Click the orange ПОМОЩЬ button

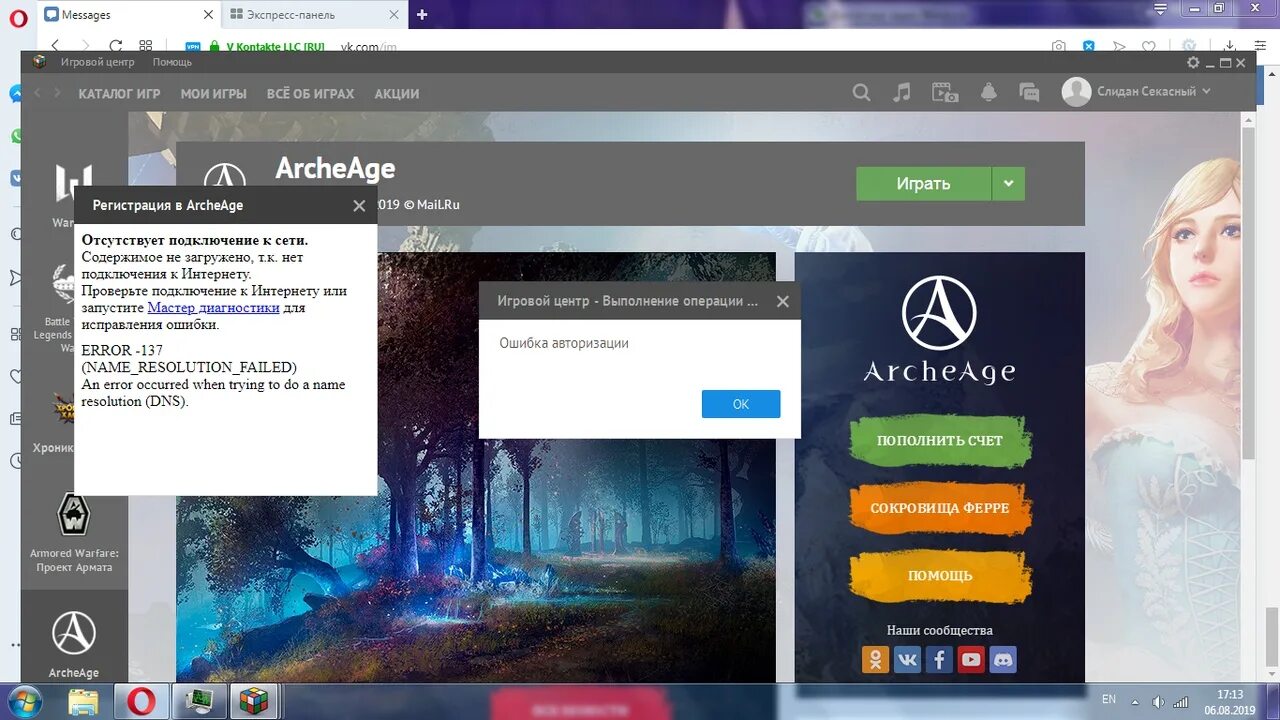[940, 576]
